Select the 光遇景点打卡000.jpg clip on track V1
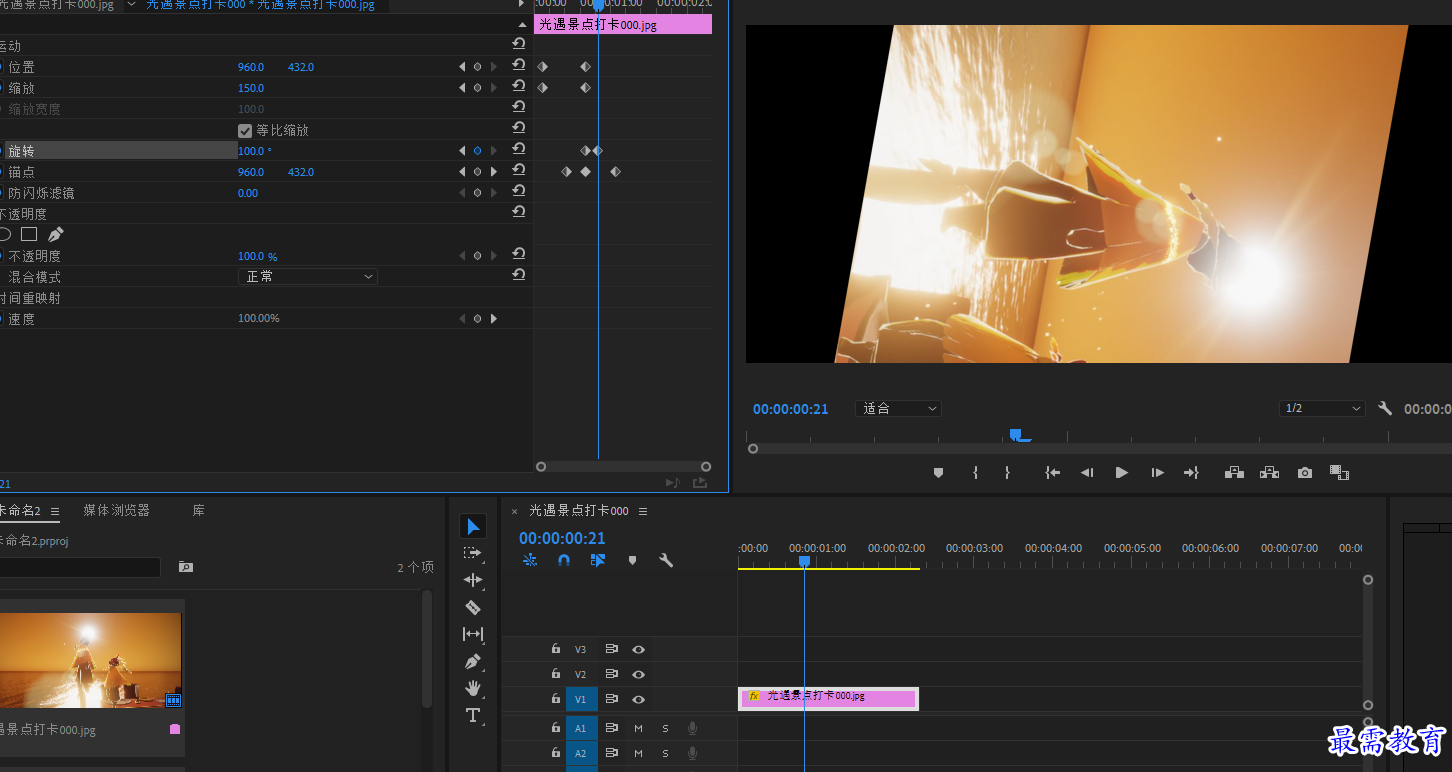Image resolution: width=1452 pixels, height=772 pixels. (x=828, y=698)
